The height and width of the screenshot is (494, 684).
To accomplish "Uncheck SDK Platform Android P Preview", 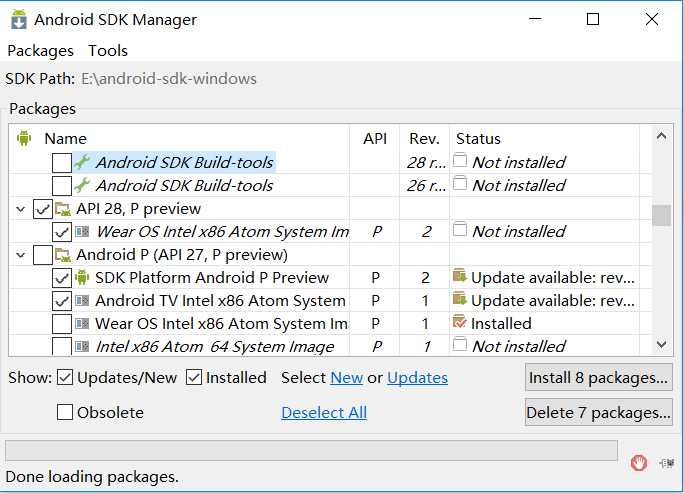I will pyautogui.click(x=62, y=278).
